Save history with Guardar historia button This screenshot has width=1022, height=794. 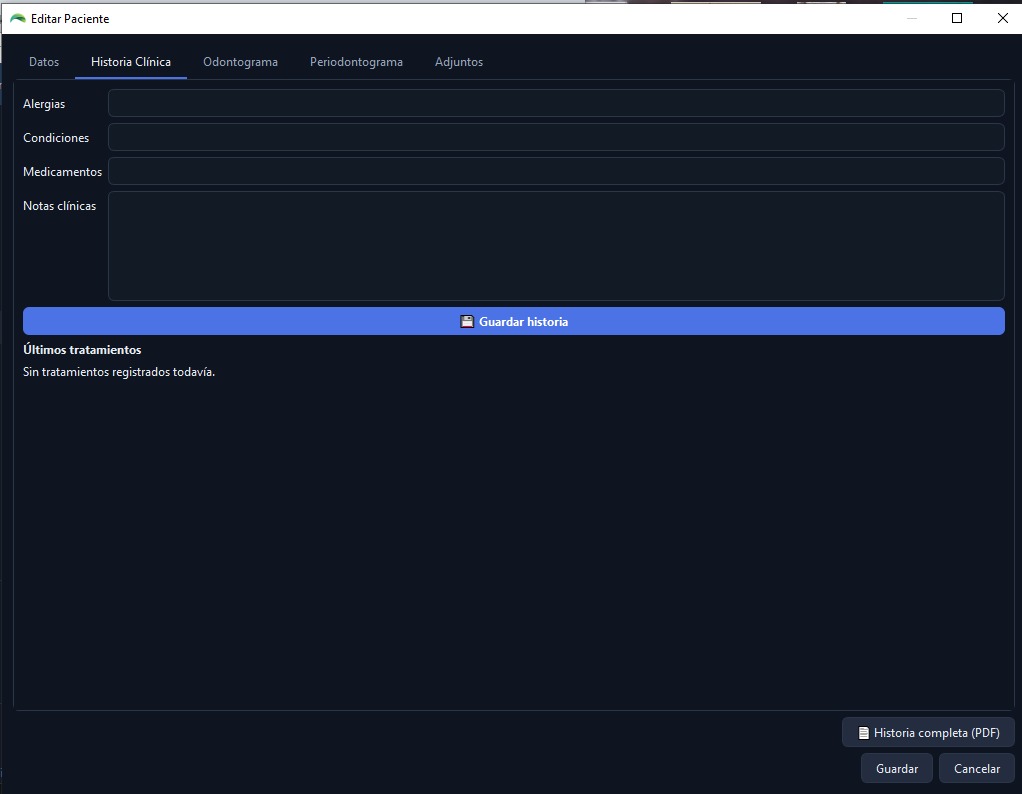[514, 321]
